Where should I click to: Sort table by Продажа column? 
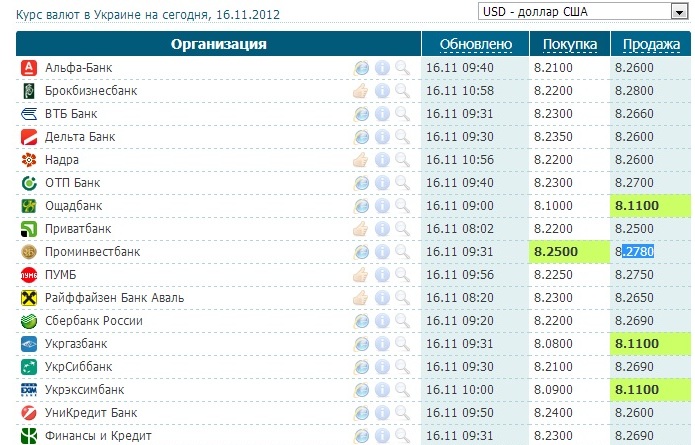click(x=651, y=44)
